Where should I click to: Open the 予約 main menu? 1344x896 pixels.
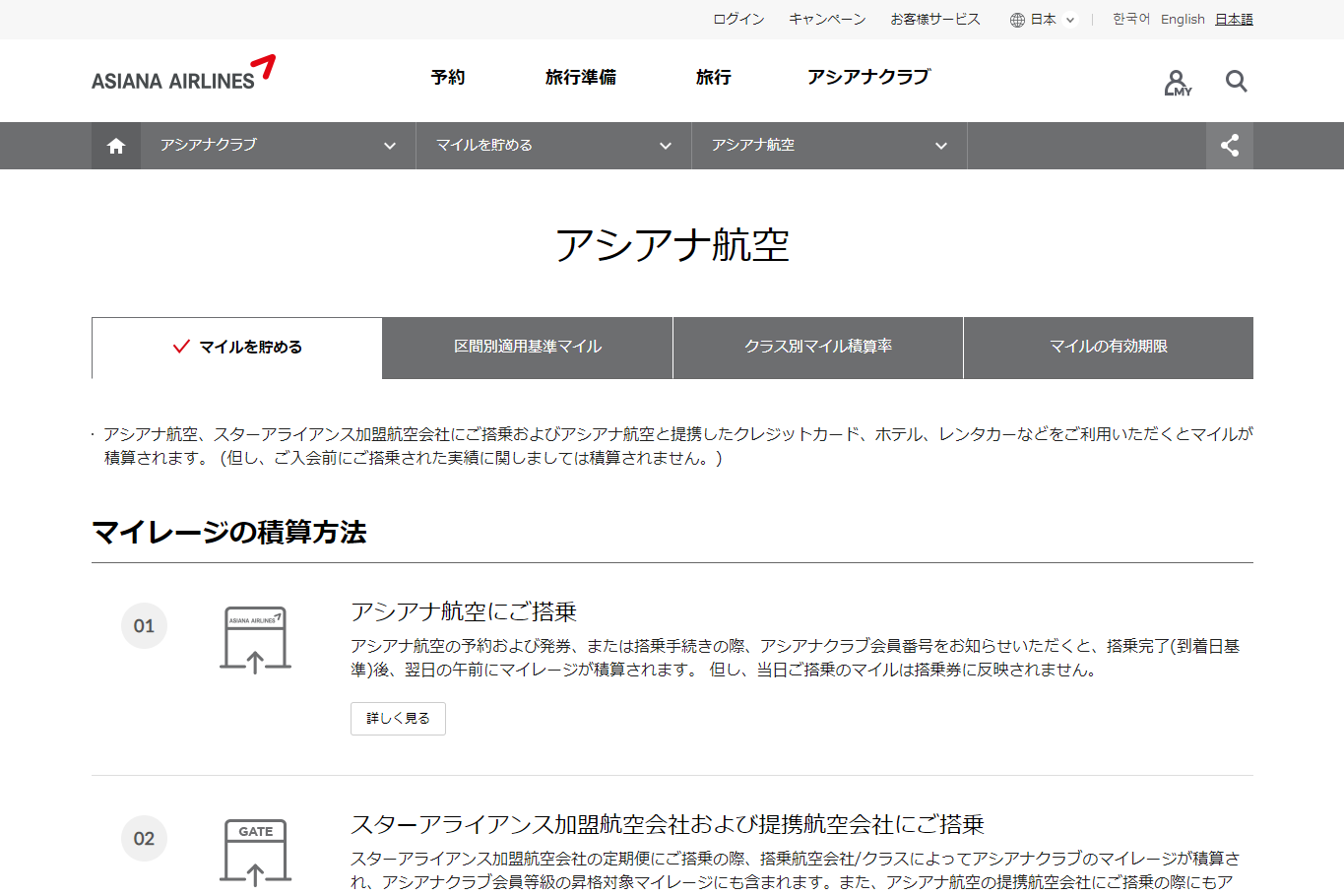(448, 77)
